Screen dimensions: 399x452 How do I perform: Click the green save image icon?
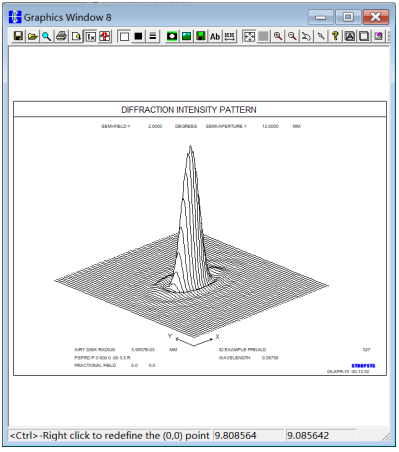(x=201, y=36)
